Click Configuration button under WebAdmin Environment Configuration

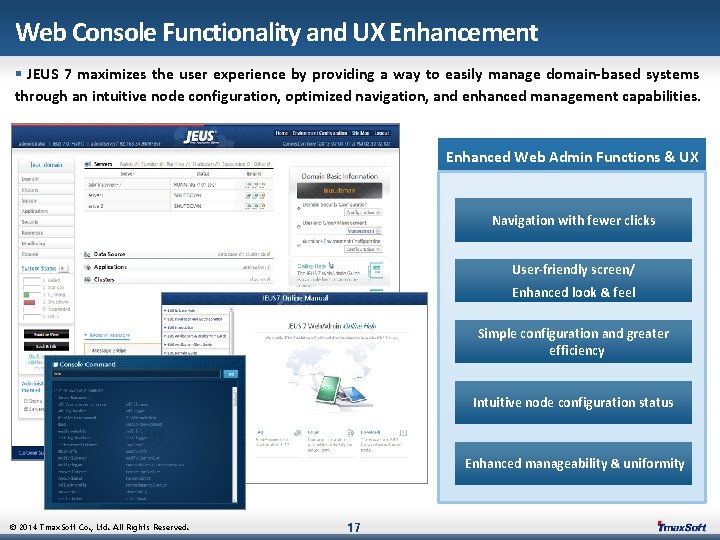[x=363, y=249]
